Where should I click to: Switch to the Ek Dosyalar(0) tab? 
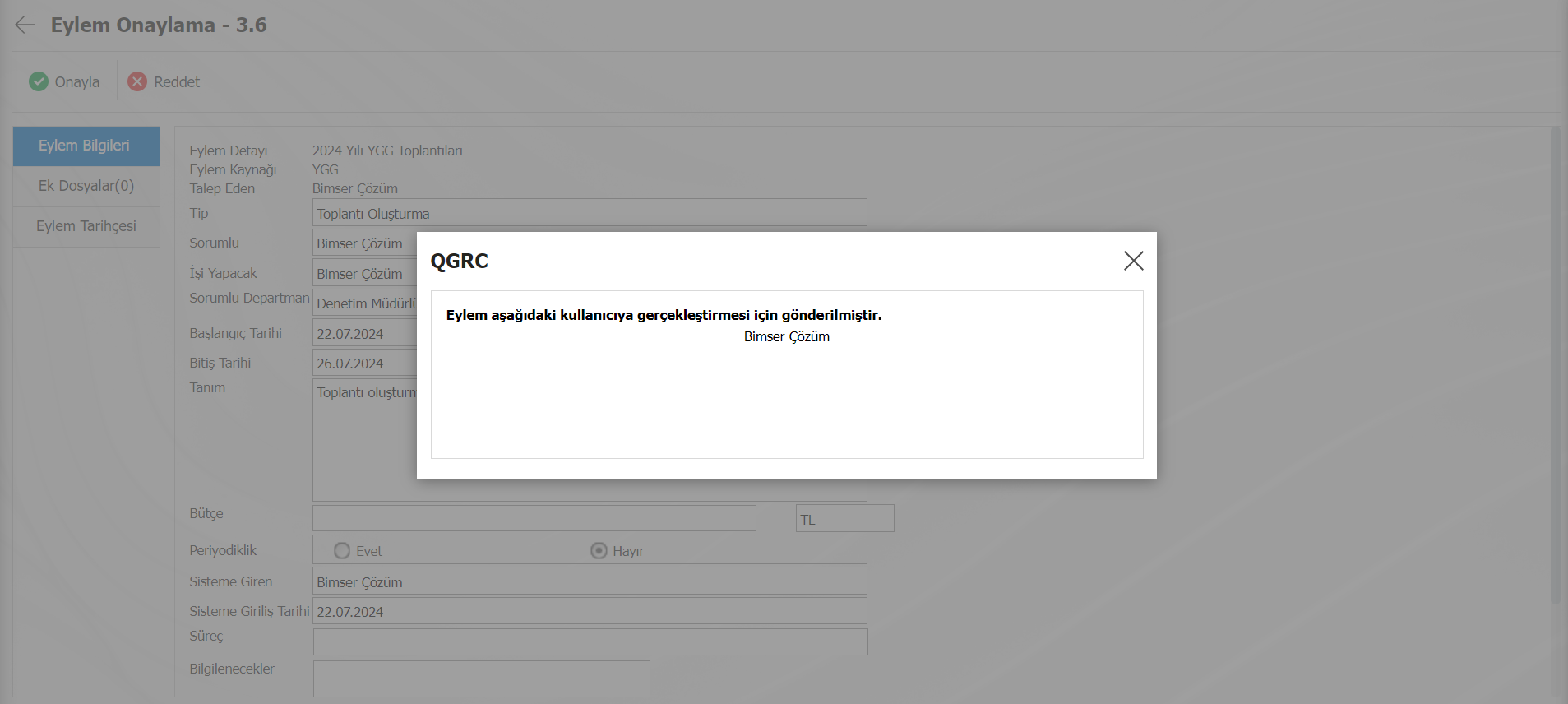coord(86,186)
